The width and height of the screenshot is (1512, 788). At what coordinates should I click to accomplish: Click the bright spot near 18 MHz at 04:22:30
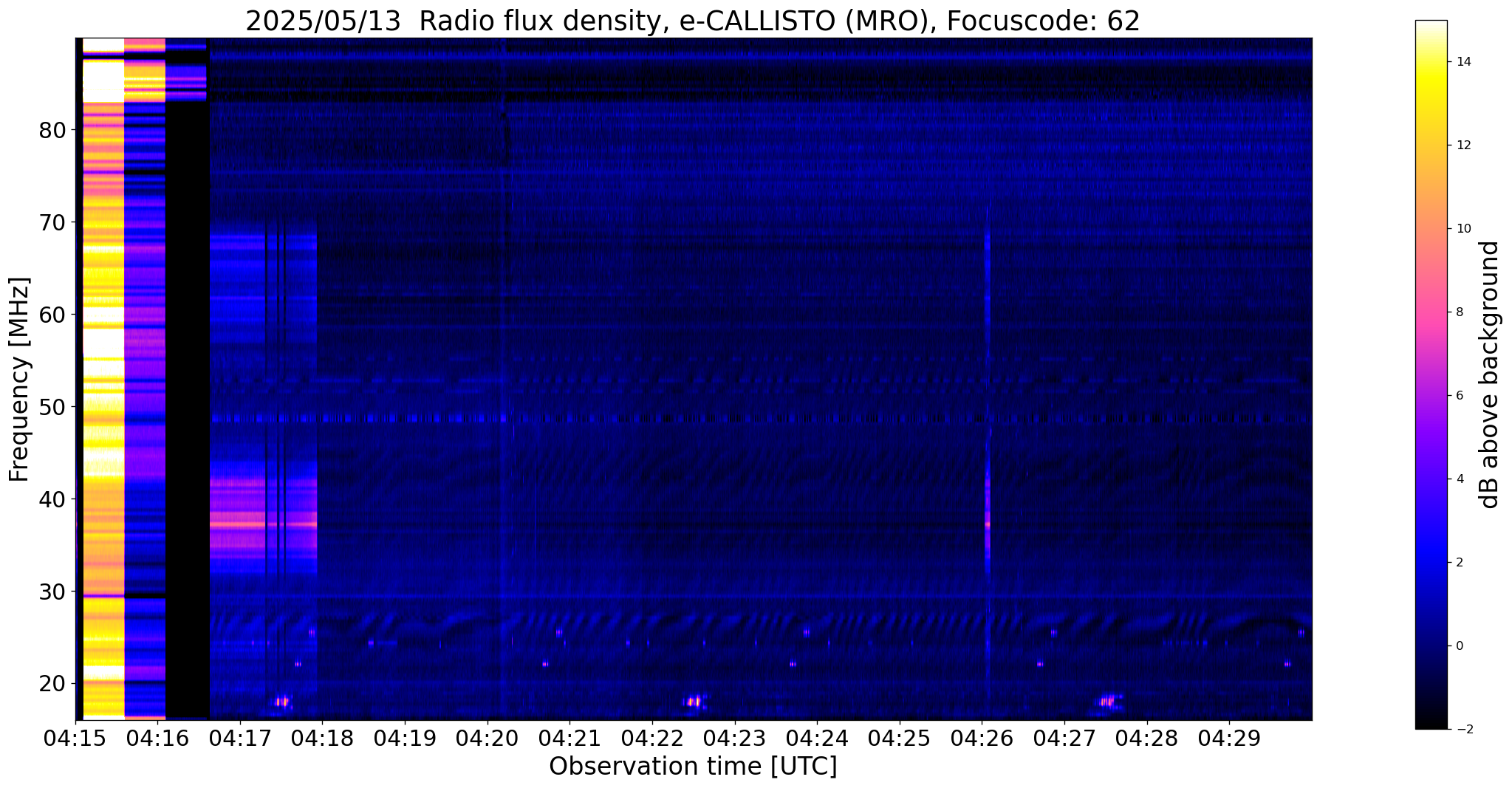[x=694, y=701]
